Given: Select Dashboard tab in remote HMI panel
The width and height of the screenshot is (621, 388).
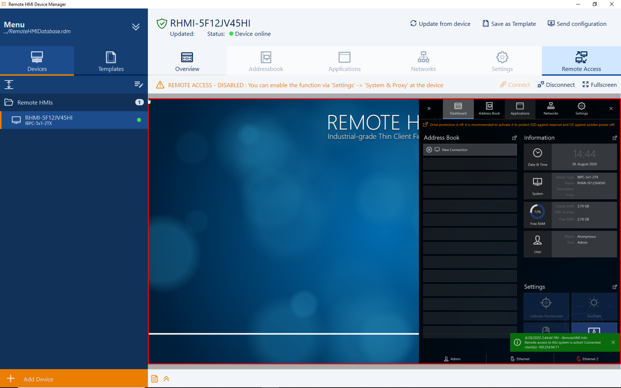Looking at the screenshot, I should coord(458,109).
